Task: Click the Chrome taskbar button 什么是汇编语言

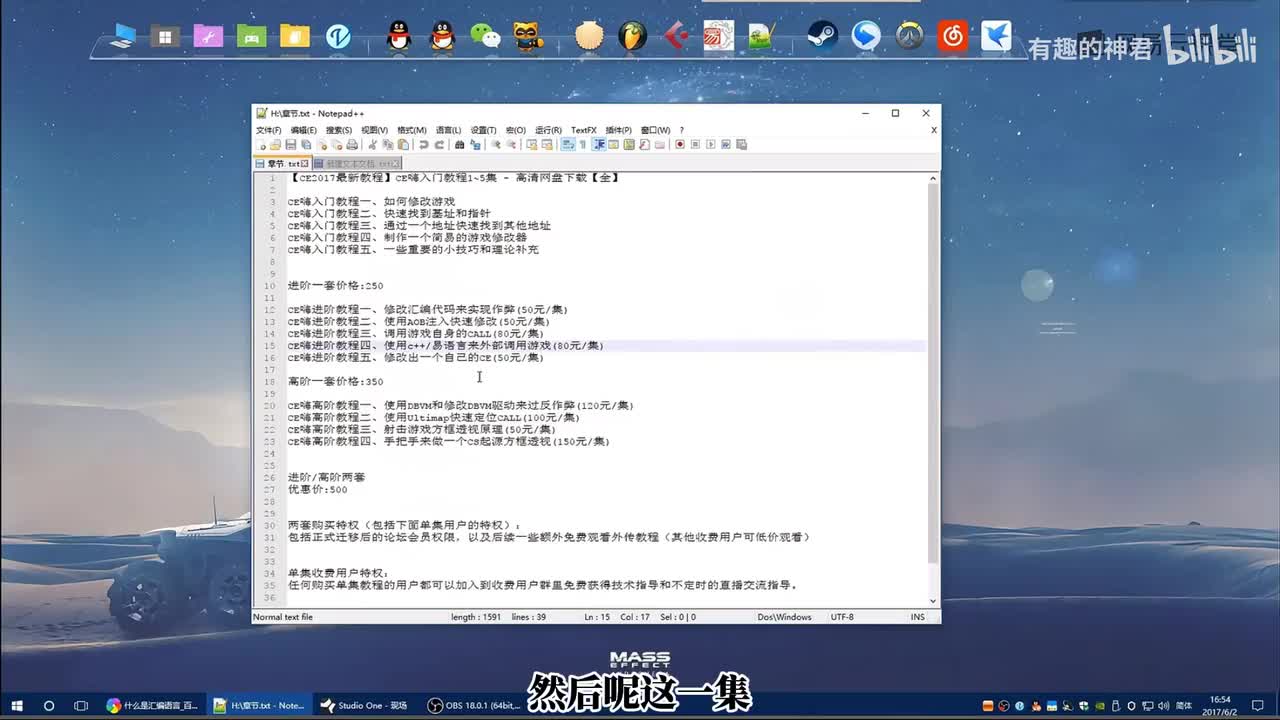Action: 154,706
